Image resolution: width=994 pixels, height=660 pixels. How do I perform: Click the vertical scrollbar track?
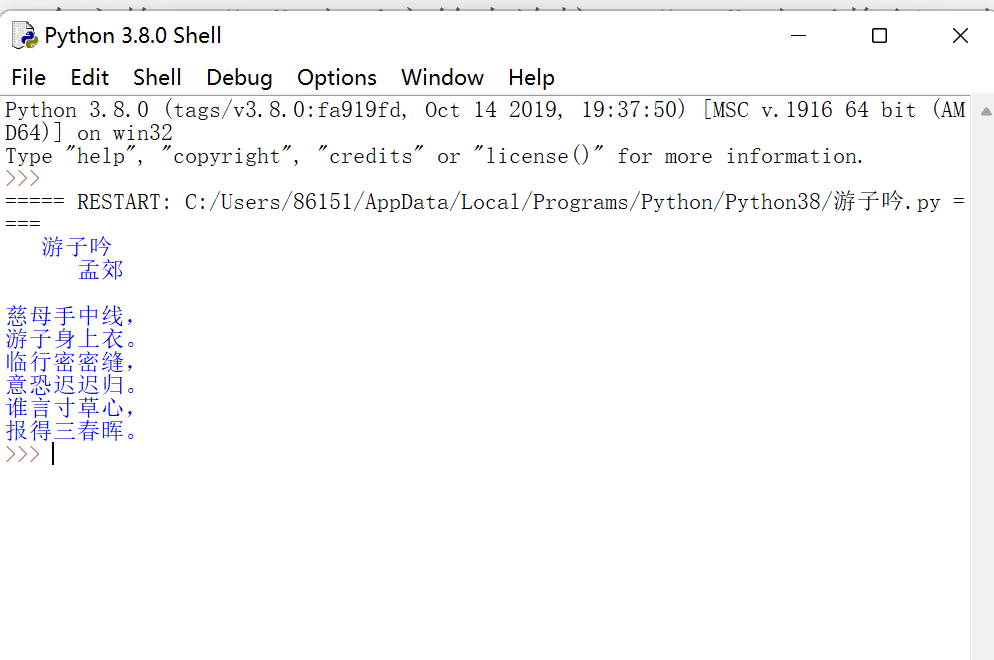click(x=985, y=400)
